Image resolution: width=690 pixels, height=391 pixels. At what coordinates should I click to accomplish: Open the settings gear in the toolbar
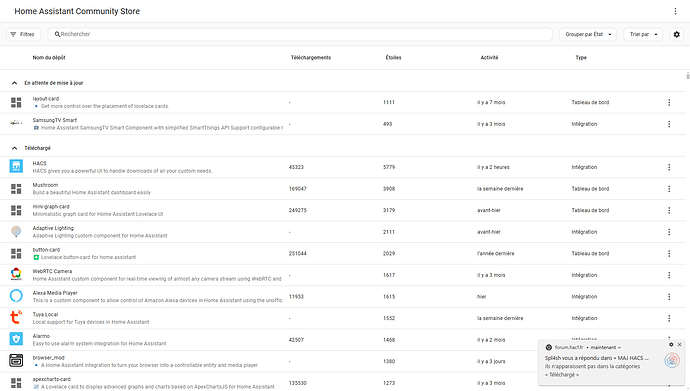coord(676,34)
